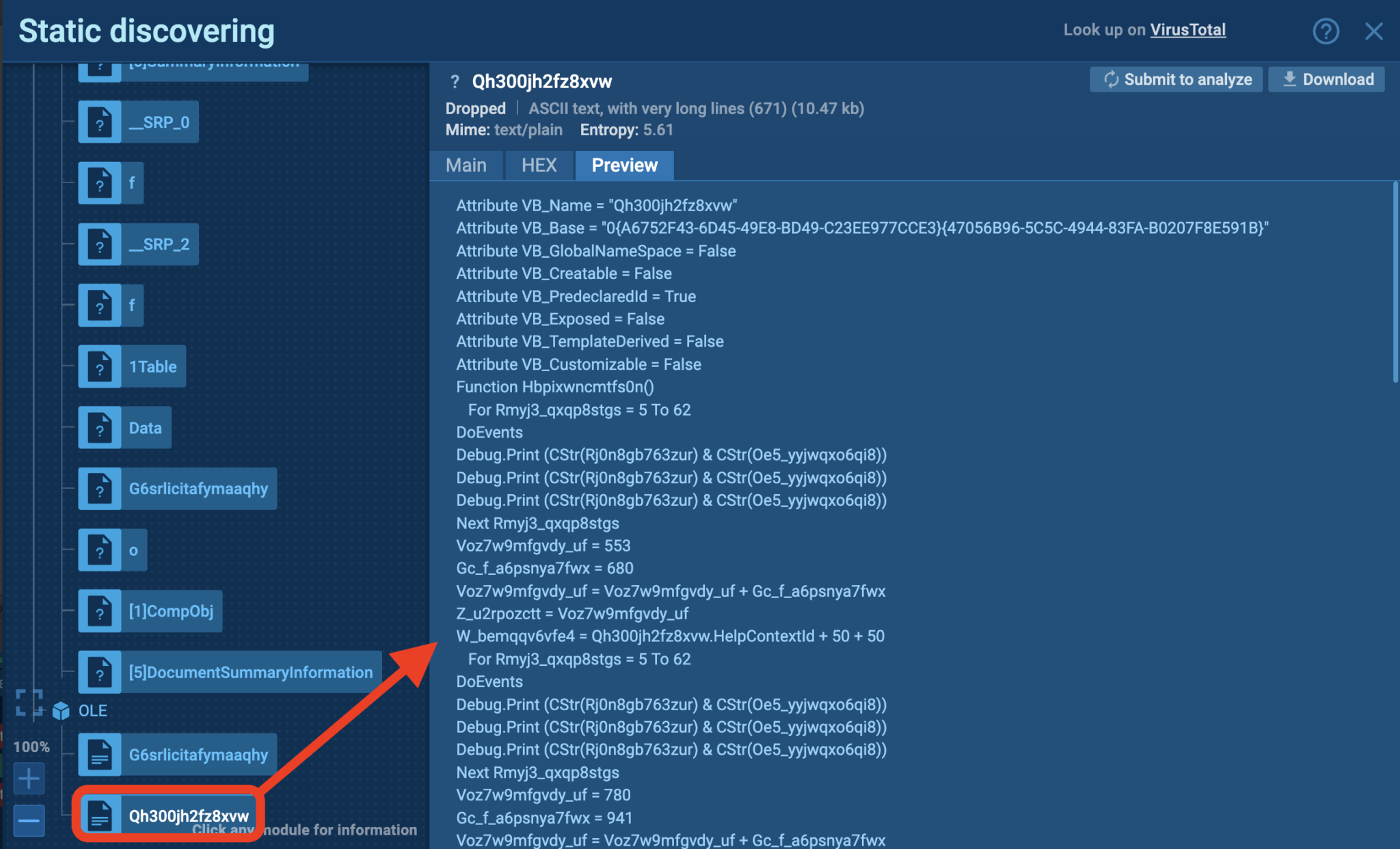The width and height of the screenshot is (1400, 849).
Task: Click the __SRP_0 module icon
Action: click(100, 122)
